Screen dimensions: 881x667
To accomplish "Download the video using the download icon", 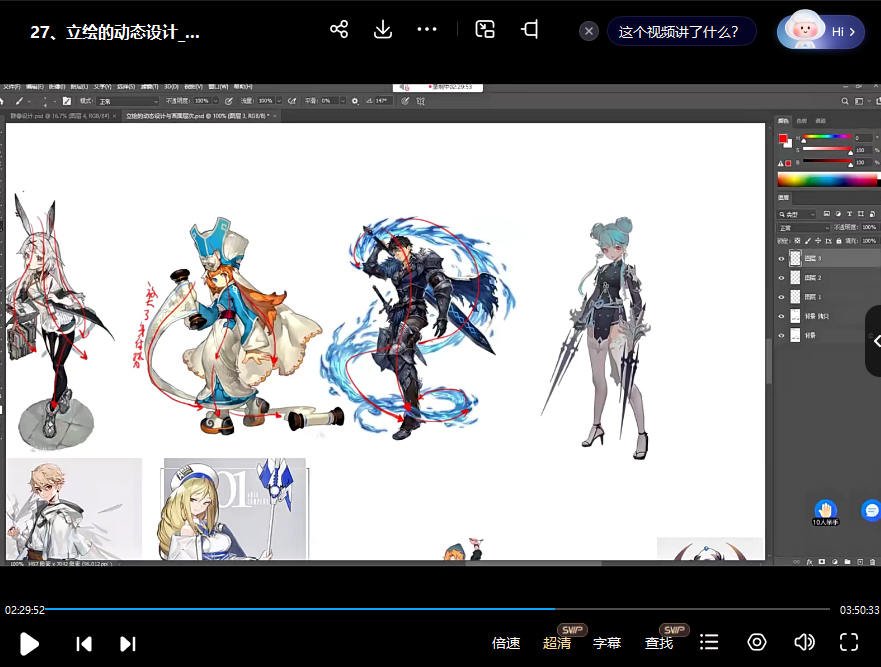I will [x=382, y=30].
